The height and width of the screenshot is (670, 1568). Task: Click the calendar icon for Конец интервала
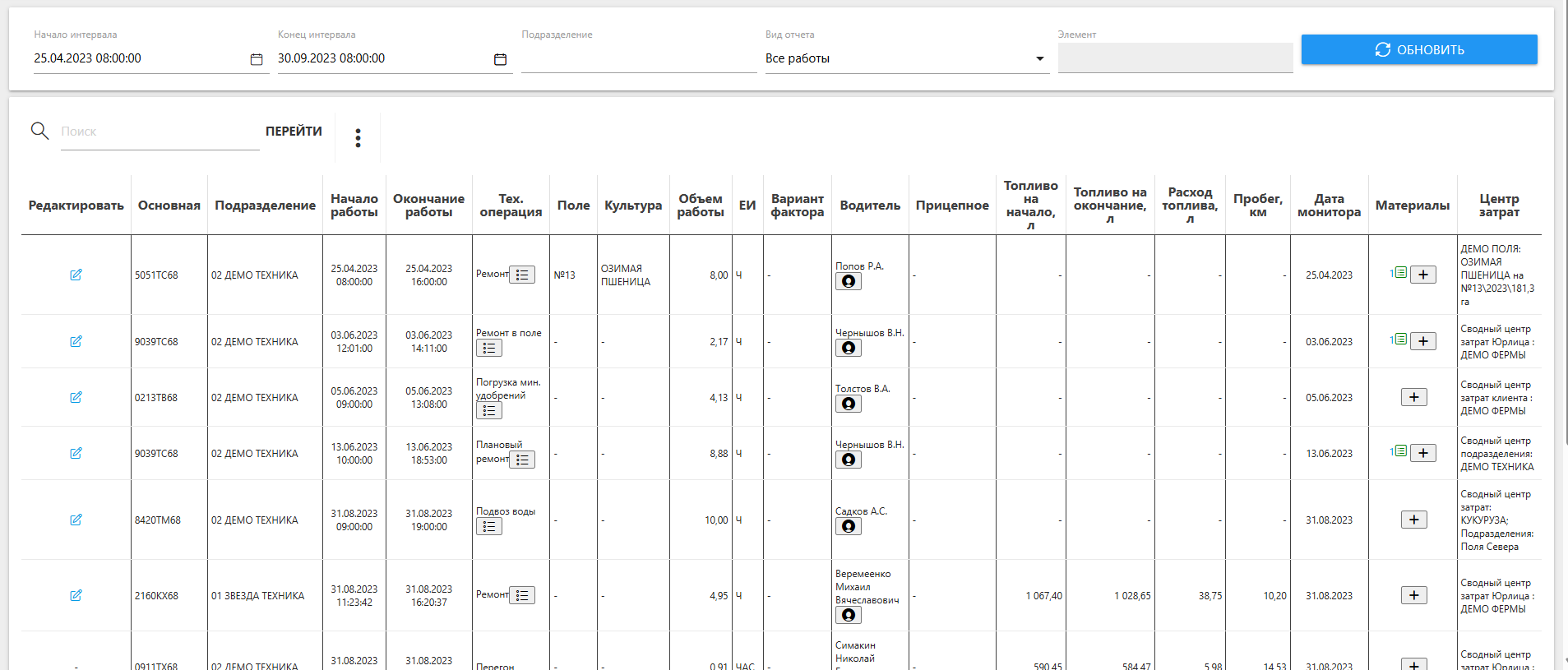(x=500, y=59)
